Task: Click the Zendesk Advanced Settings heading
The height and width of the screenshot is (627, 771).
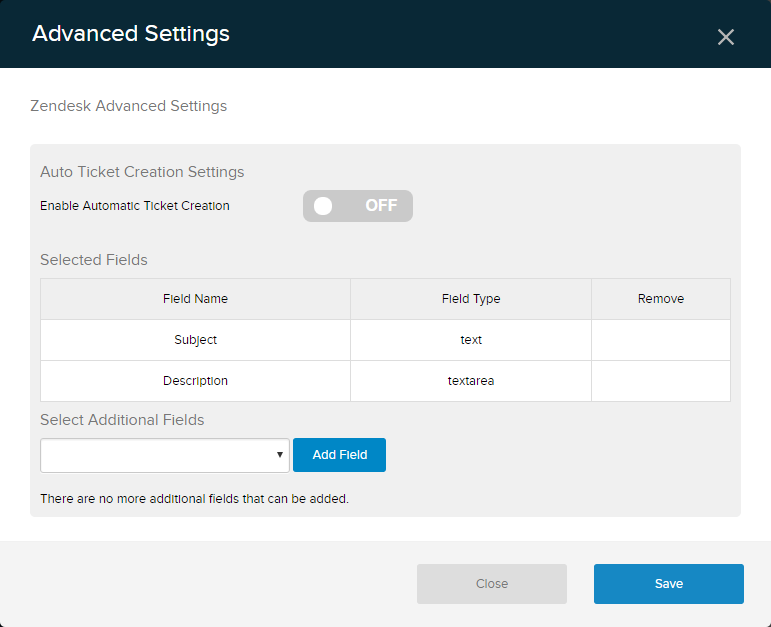Action: pos(128,106)
